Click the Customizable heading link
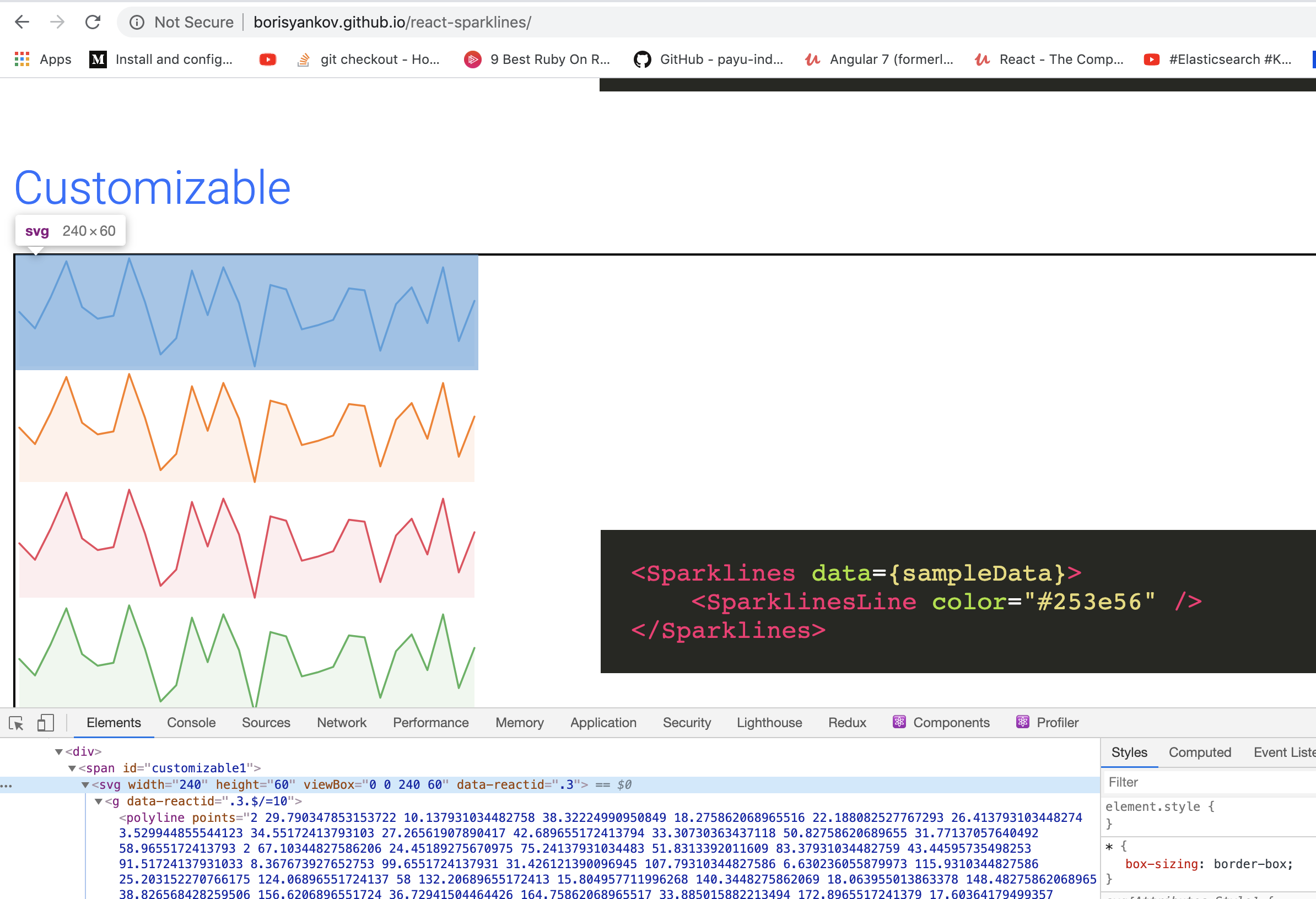Viewport: 1316px width, 899px height. coord(152,188)
